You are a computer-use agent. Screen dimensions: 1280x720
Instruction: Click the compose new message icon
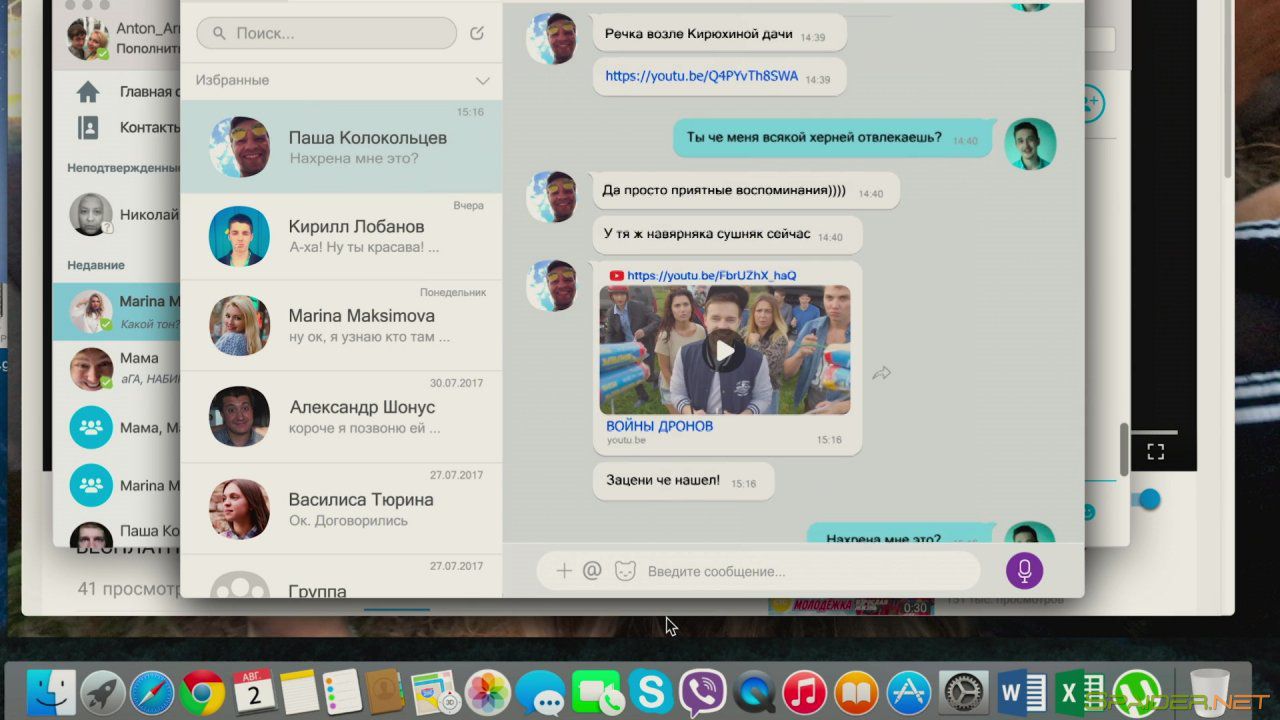(x=477, y=33)
